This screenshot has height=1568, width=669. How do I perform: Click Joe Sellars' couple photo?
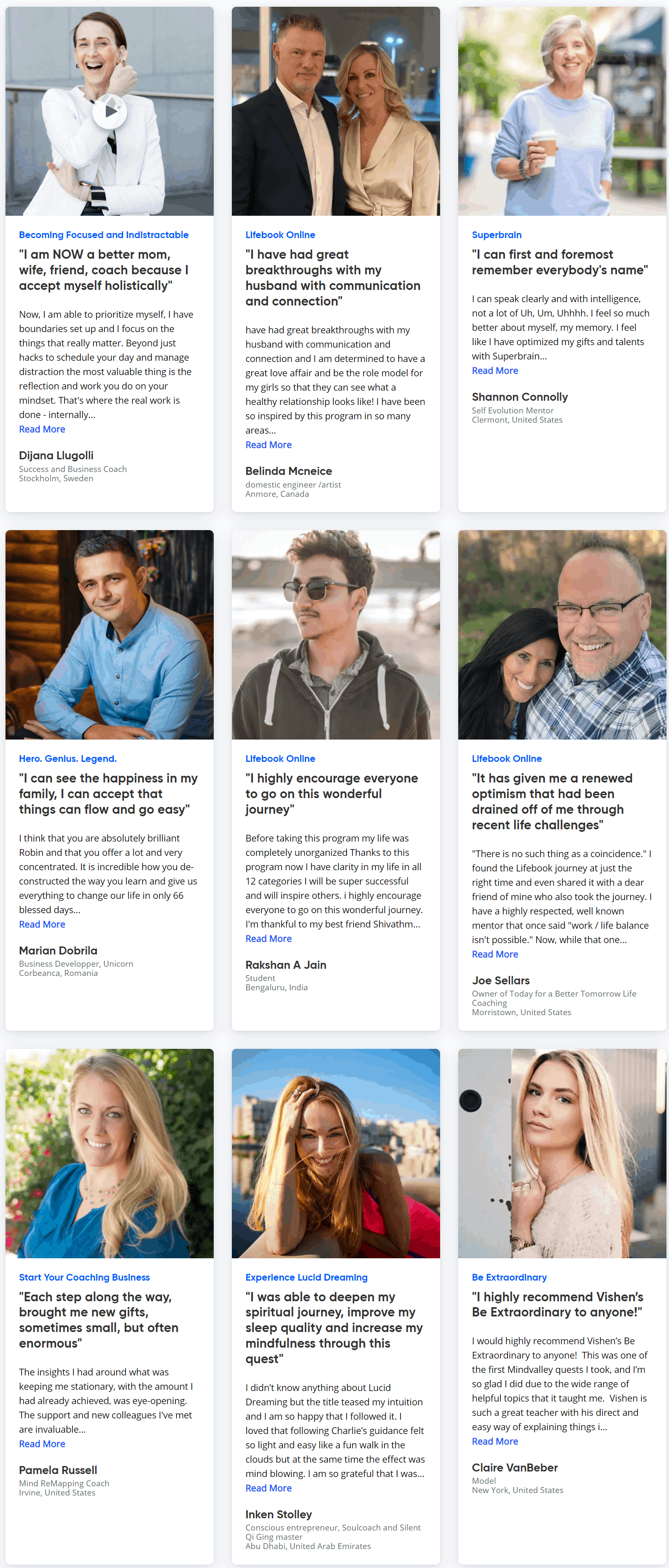click(x=562, y=635)
